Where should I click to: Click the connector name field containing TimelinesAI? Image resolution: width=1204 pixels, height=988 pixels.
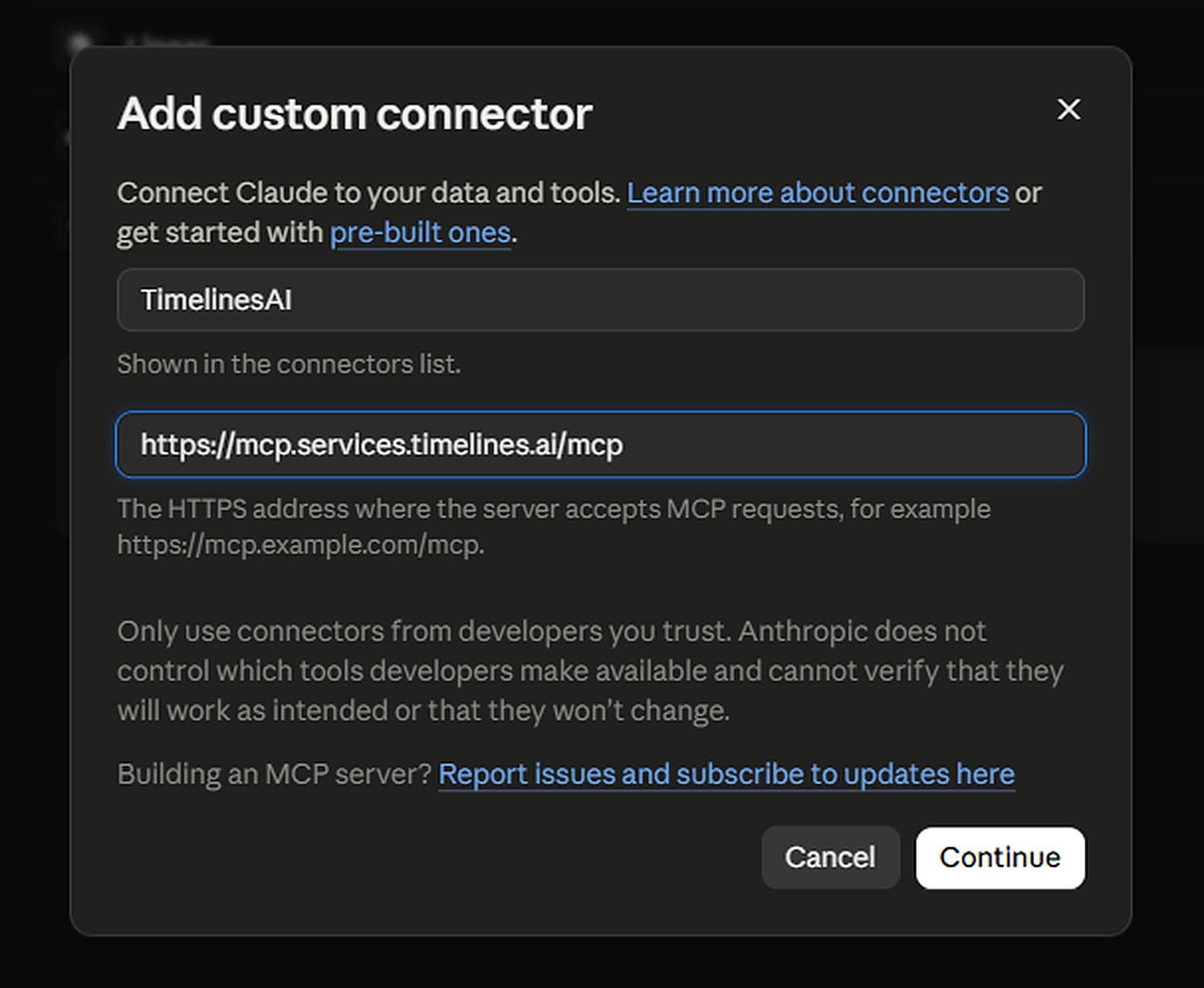coord(601,300)
